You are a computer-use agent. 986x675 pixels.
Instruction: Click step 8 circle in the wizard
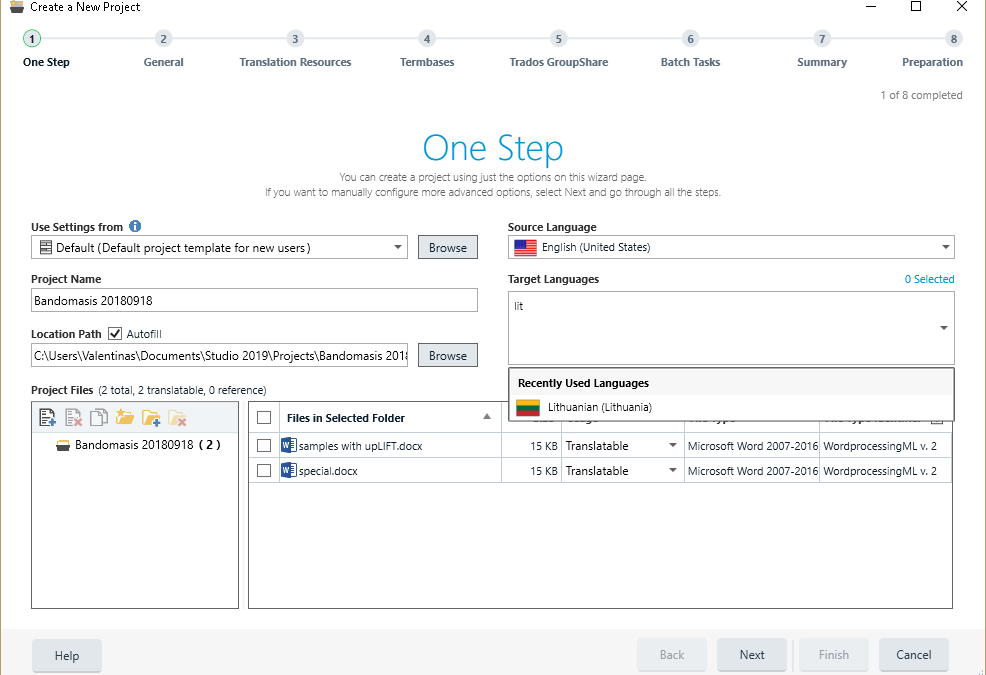pos(954,39)
